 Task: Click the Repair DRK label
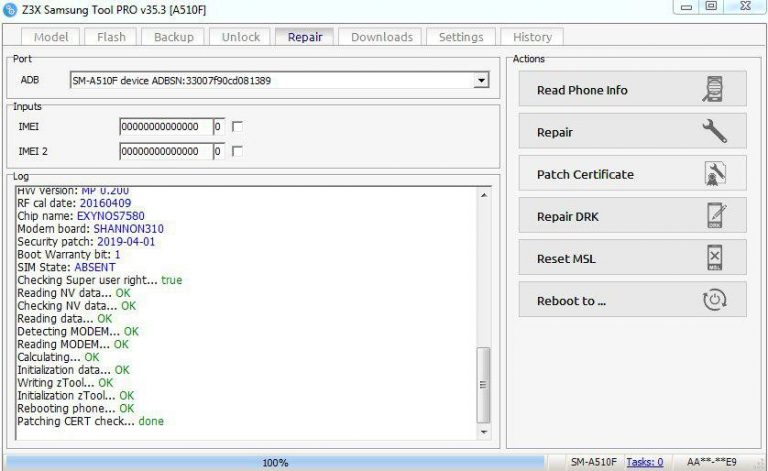pos(568,216)
